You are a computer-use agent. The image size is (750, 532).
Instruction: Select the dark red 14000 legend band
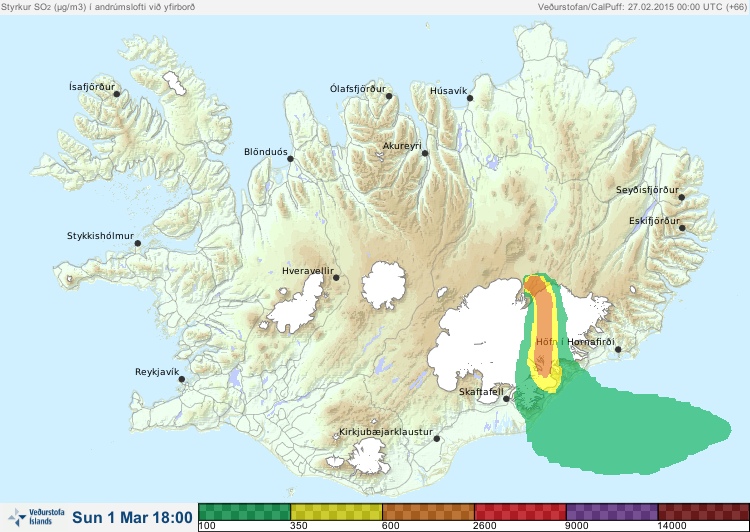(704, 512)
